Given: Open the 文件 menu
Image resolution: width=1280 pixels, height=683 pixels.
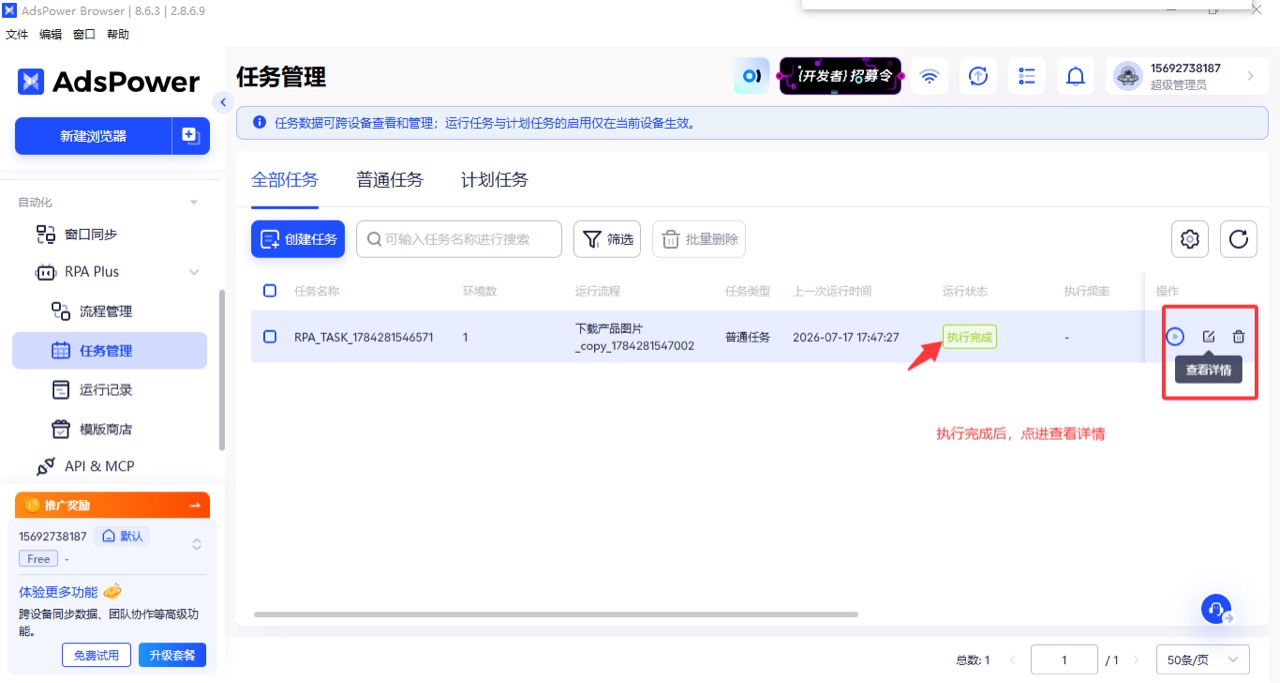Looking at the screenshot, I should tap(17, 34).
